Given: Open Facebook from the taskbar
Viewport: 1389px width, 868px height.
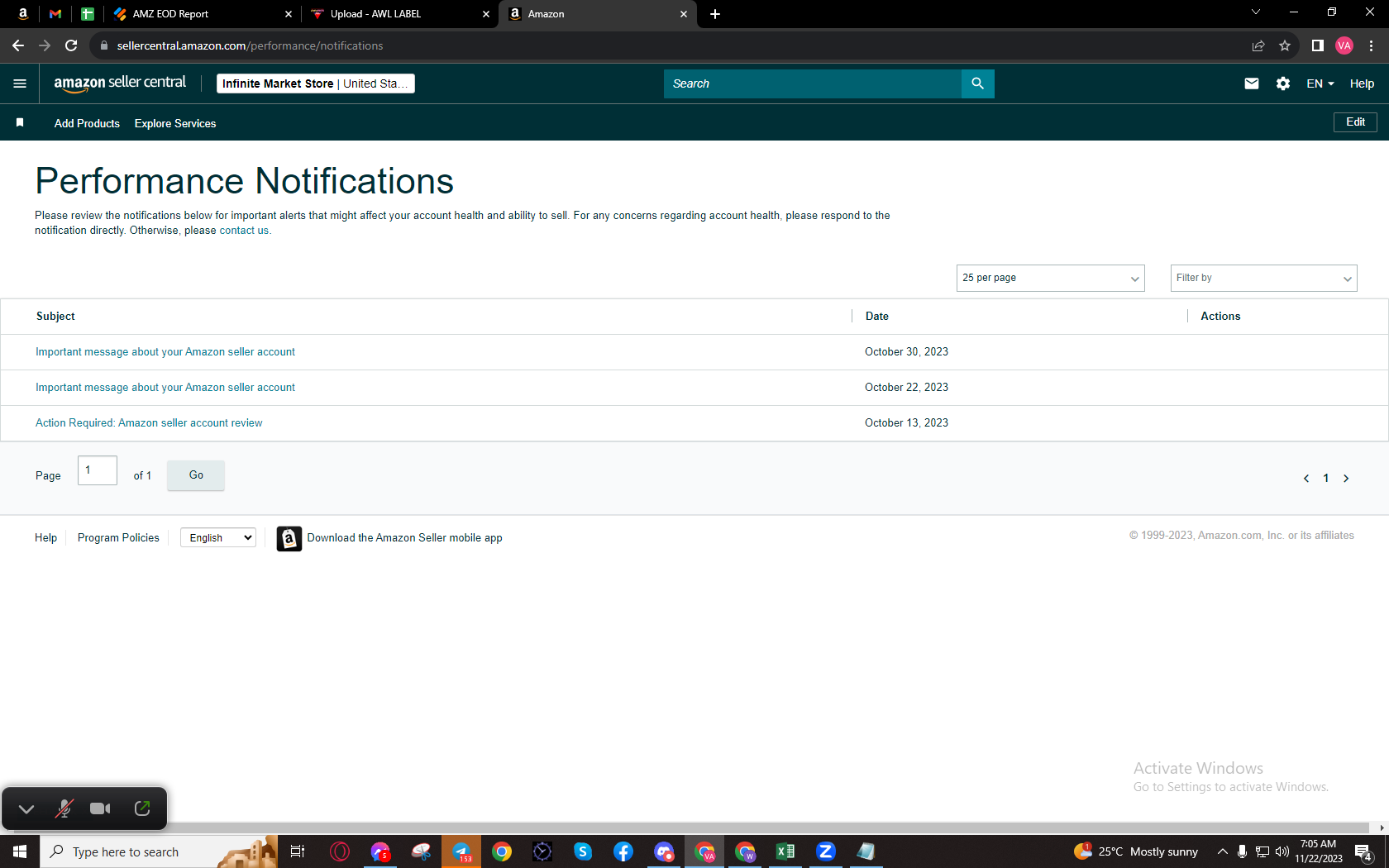Looking at the screenshot, I should tap(623, 851).
